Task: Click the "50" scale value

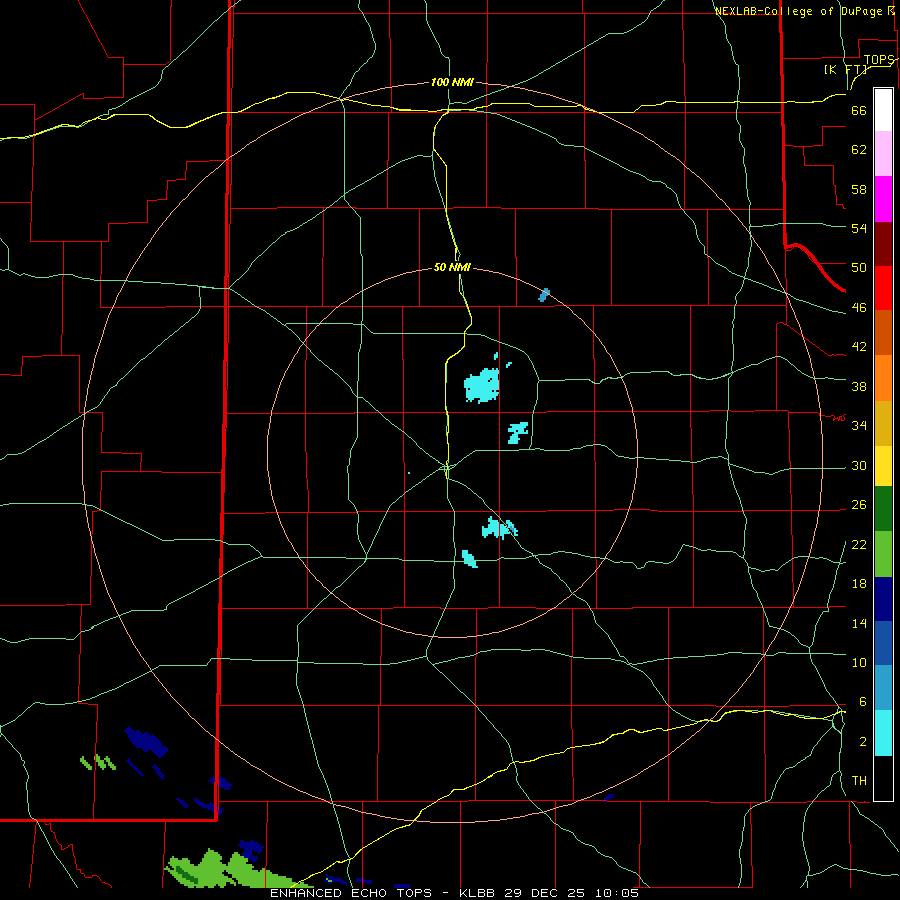Action: [859, 268]
